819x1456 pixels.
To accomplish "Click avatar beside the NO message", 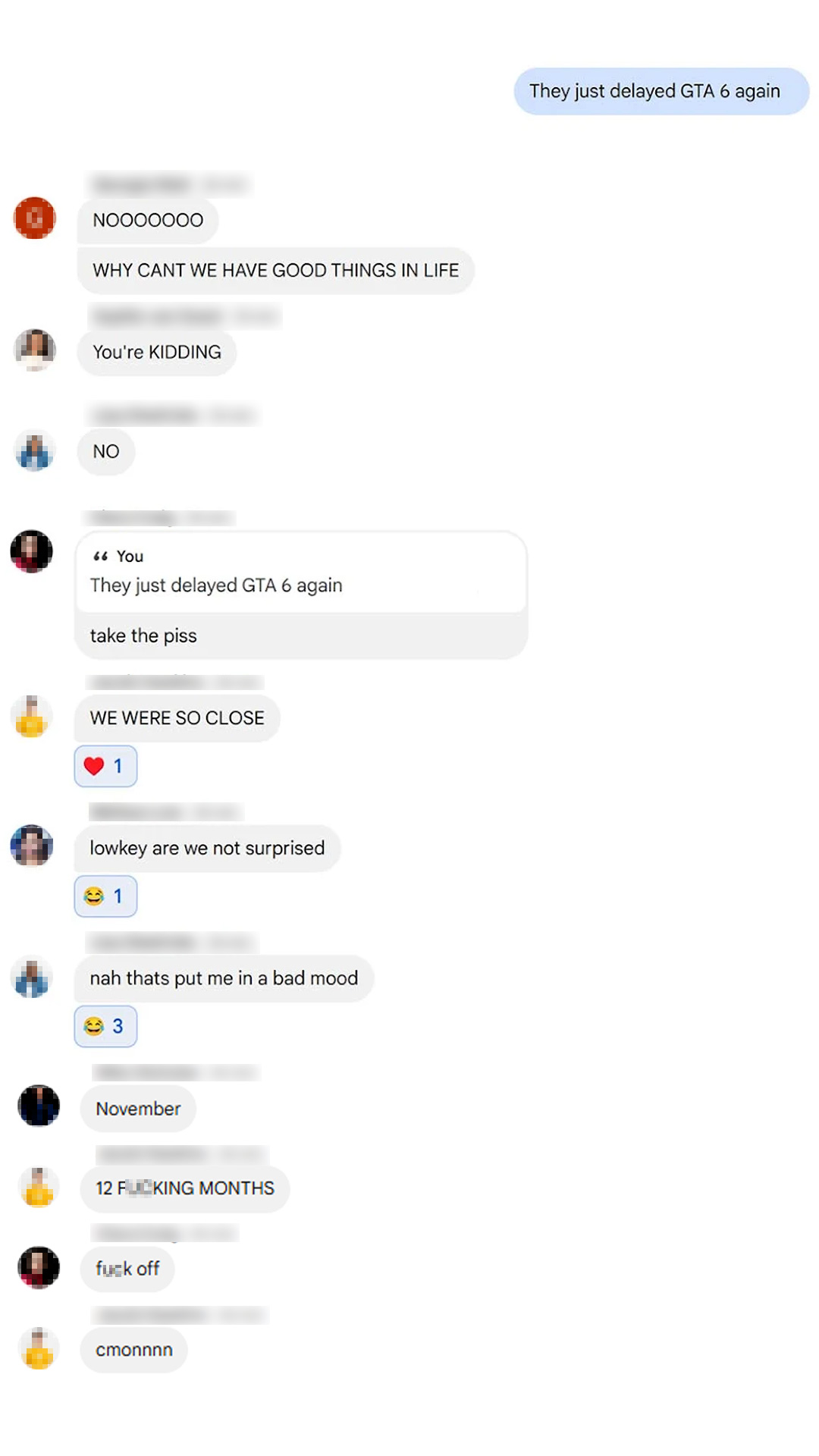I will tap(35, 450).
